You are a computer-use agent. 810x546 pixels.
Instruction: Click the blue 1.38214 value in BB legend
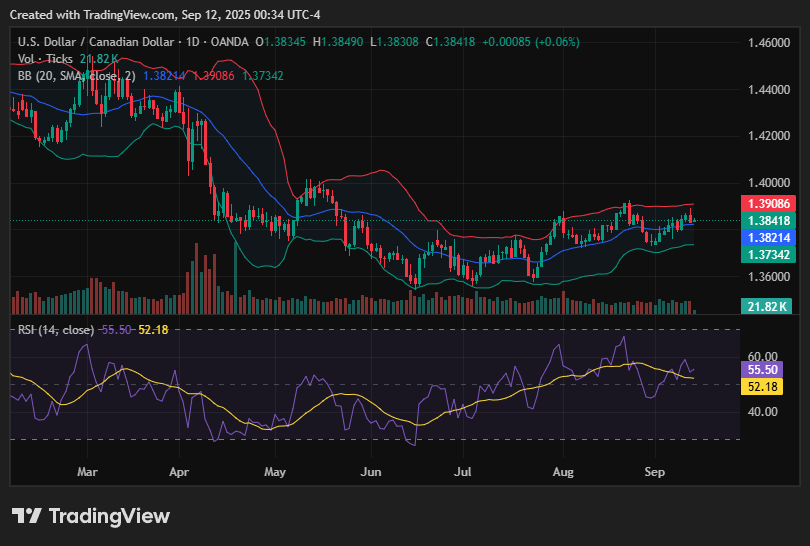(x=164, y=76)
